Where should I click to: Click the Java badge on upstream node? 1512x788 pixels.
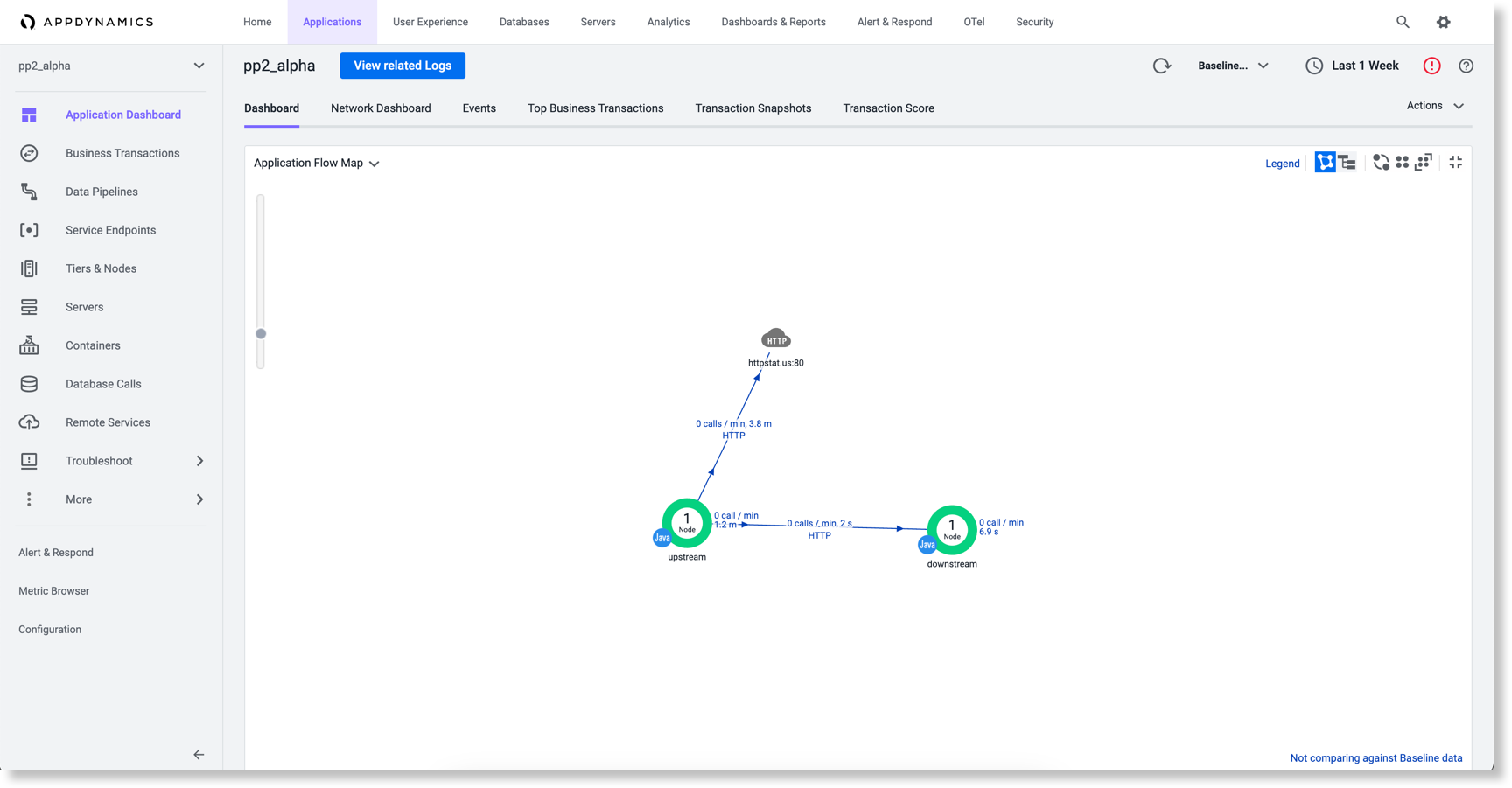(x=661, y=538)
